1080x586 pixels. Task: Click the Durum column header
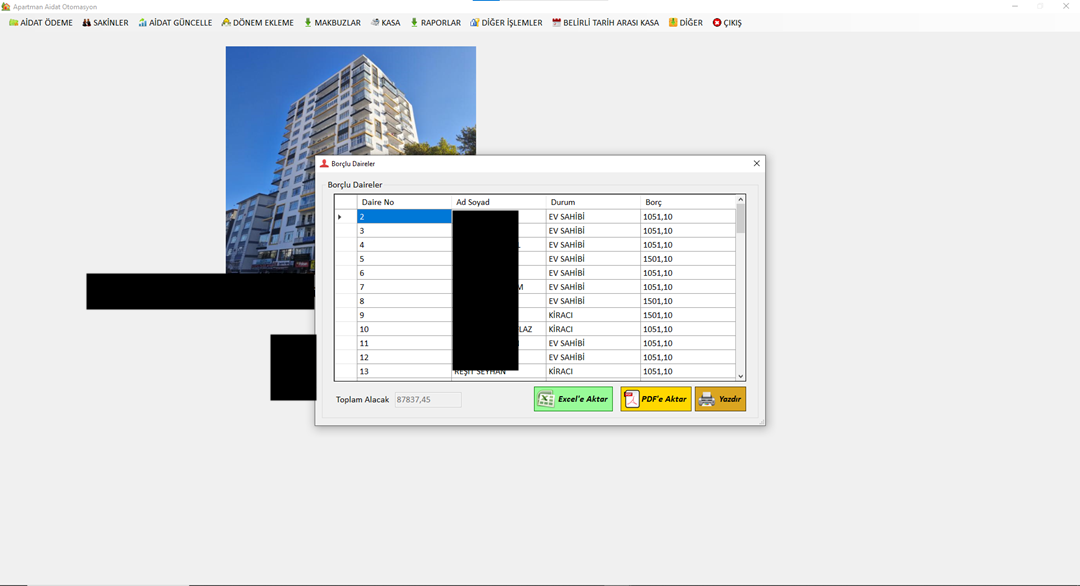592,202
